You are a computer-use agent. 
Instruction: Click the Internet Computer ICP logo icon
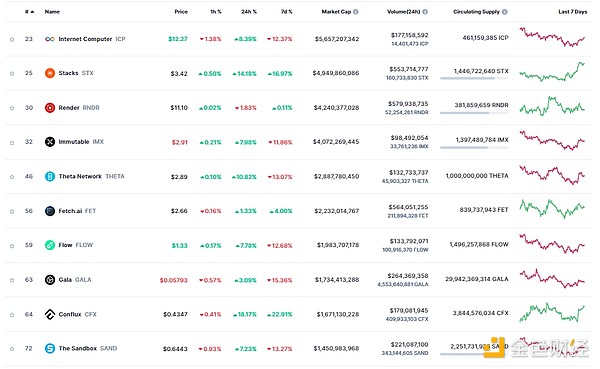(x=50, y=39)
